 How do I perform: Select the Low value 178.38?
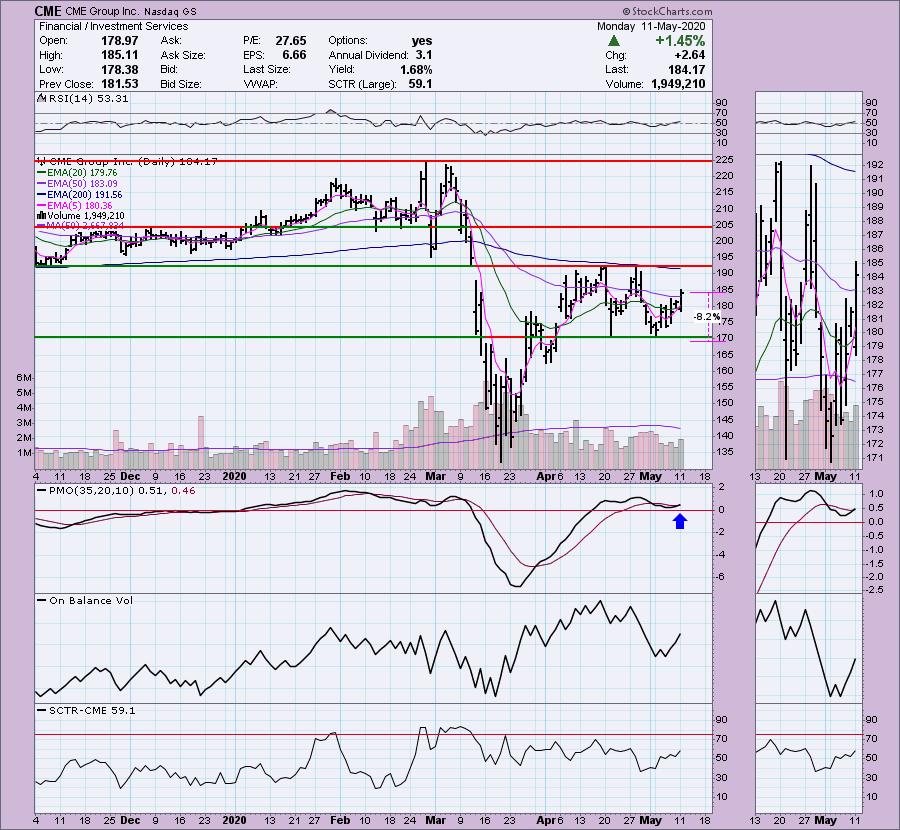click(x=120, y=69)
